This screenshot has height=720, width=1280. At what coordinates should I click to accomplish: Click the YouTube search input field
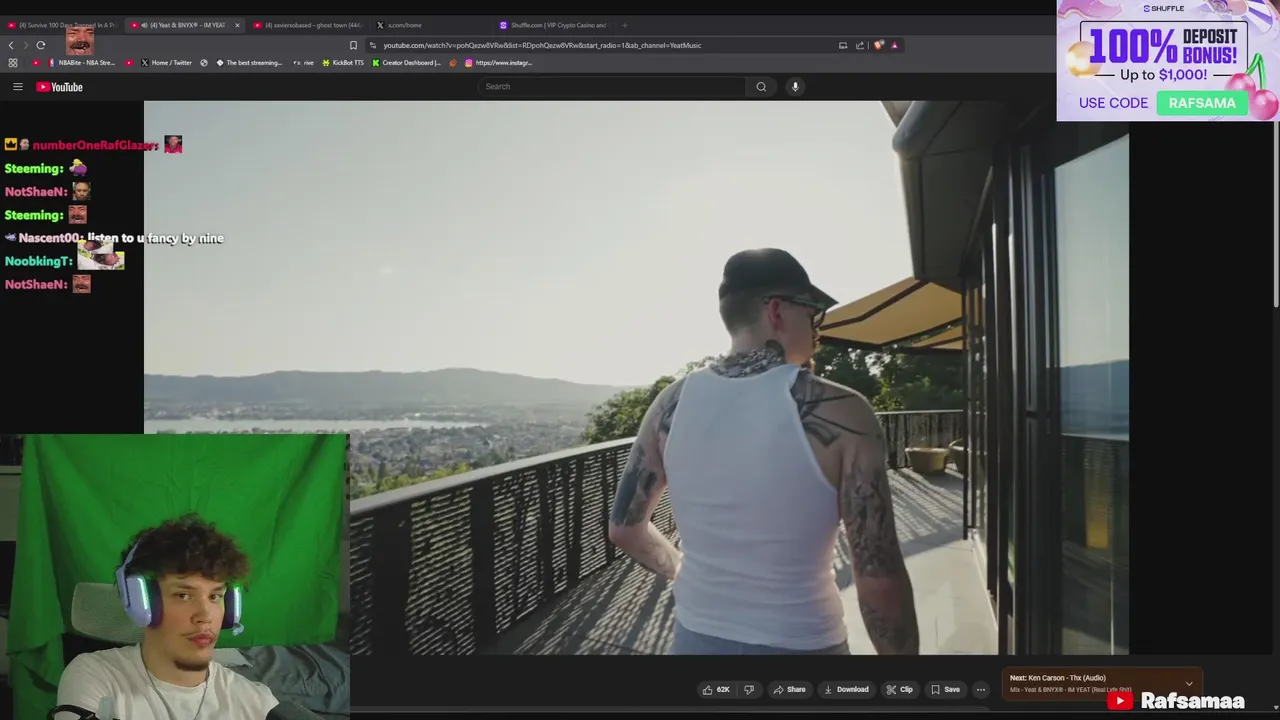tap(612, 87)
